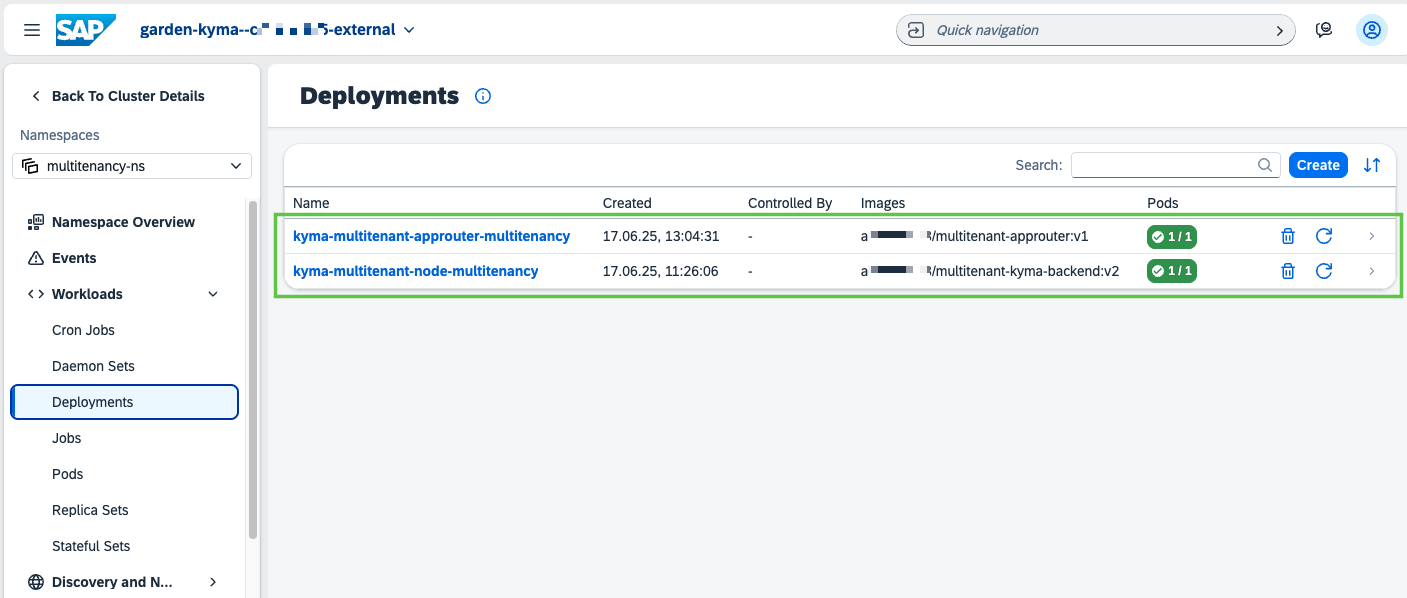Viewport: 1407px width, 598px height.
Task: Go Back To Cluster Details
Action: (118, 96)
